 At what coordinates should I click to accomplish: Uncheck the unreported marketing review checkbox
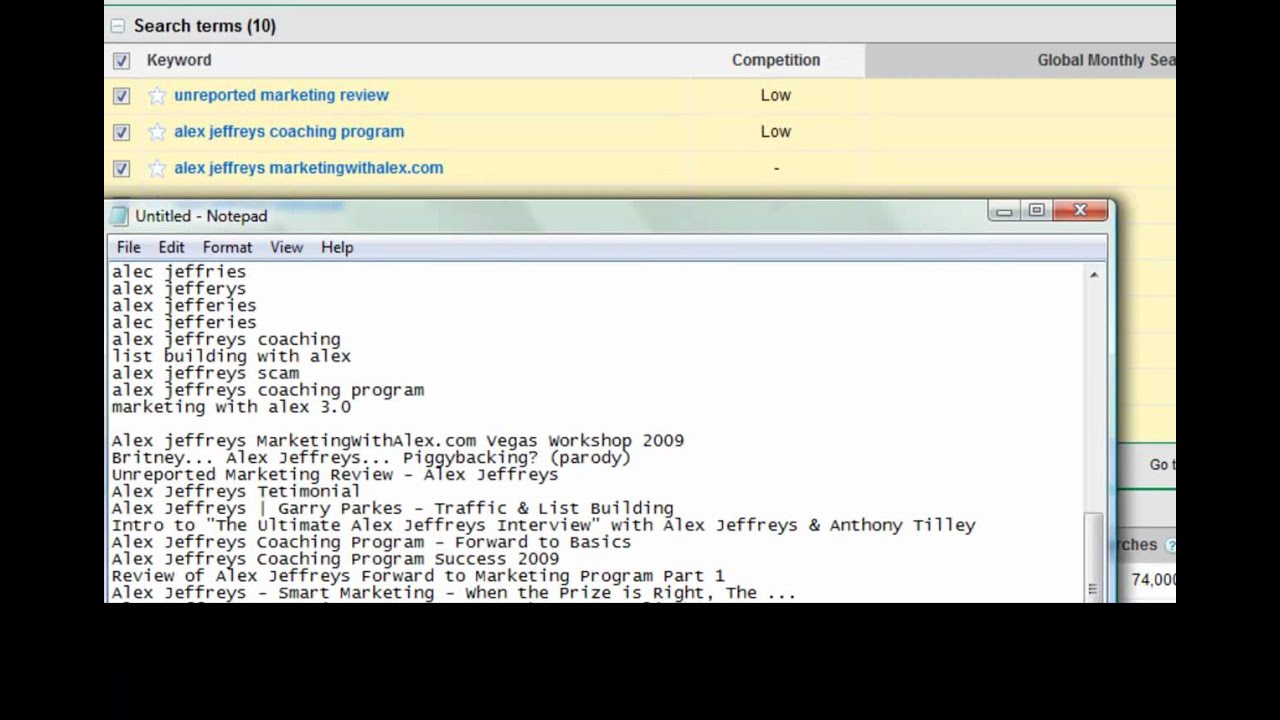pos(121,96)
